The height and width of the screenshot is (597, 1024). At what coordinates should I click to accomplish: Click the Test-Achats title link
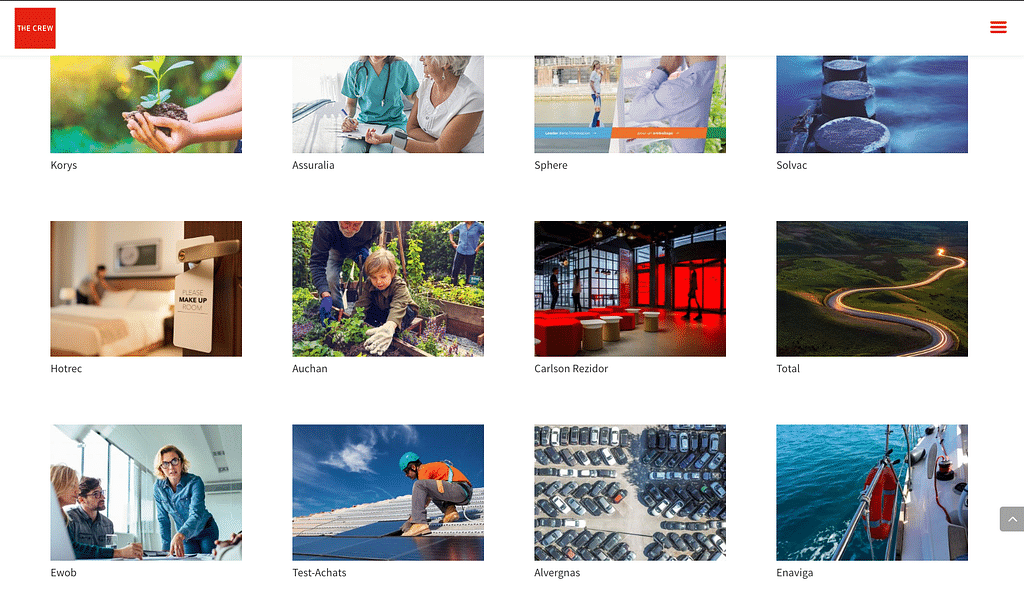[319, 573]
